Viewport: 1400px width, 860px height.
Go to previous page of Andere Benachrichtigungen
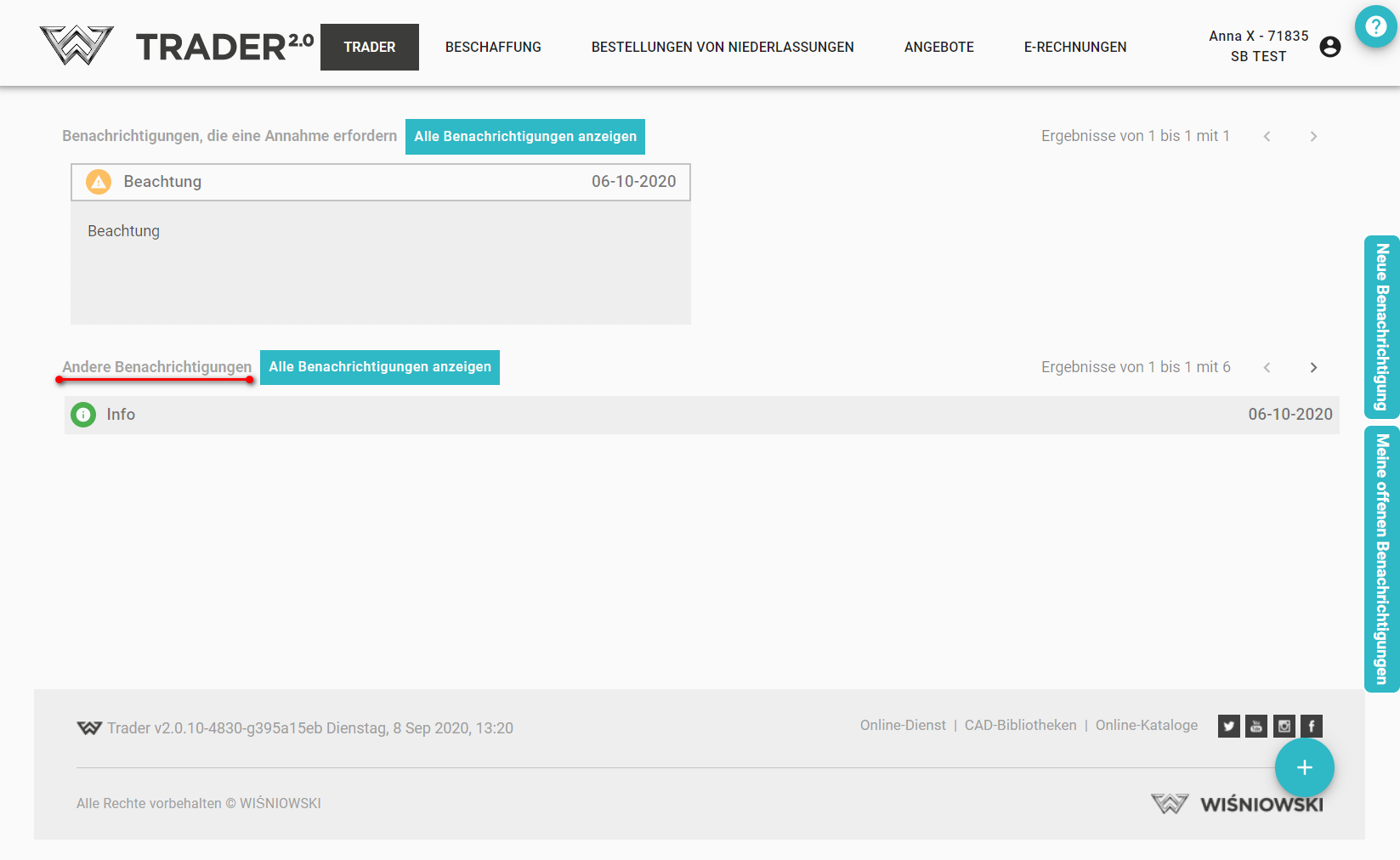pyautogui.click(x=1267, y=367)
